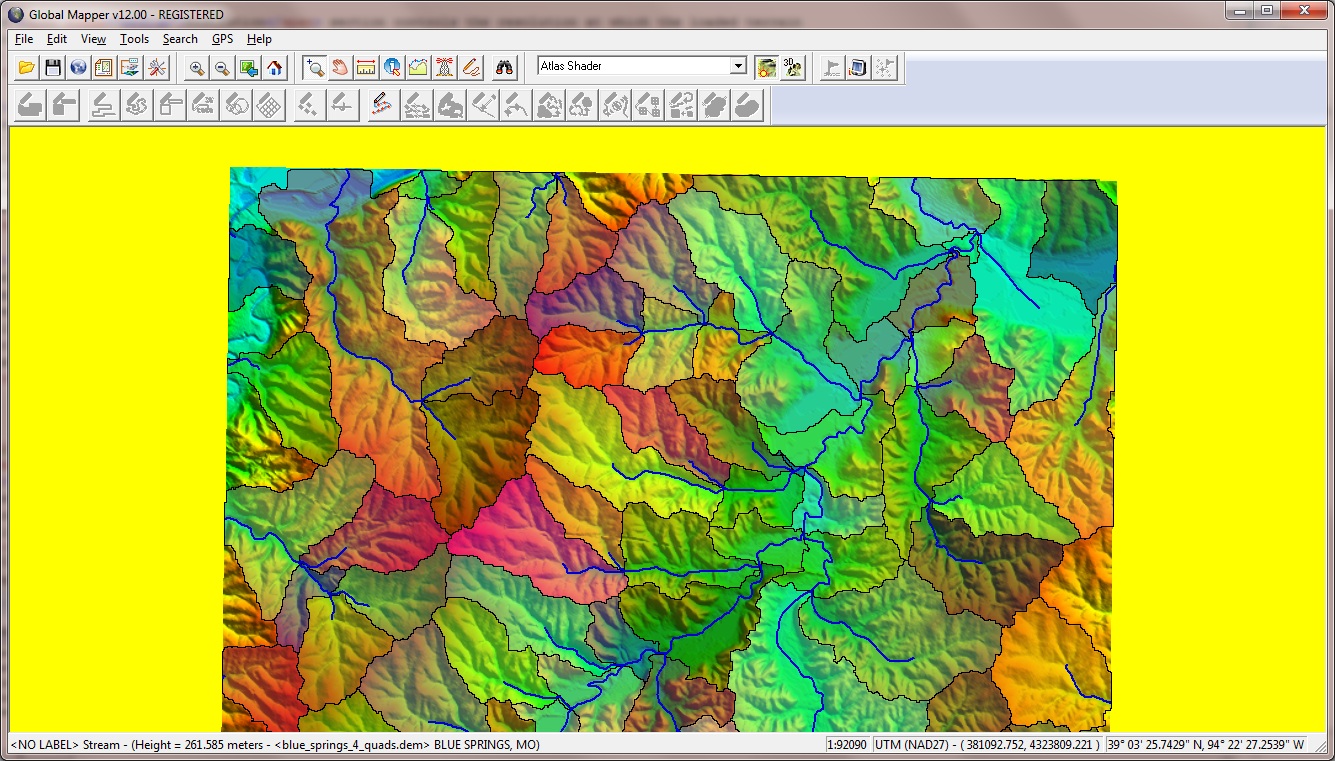1335x761 pixels.
Task: Select the Pan hand tool
Action: point(341,68)
